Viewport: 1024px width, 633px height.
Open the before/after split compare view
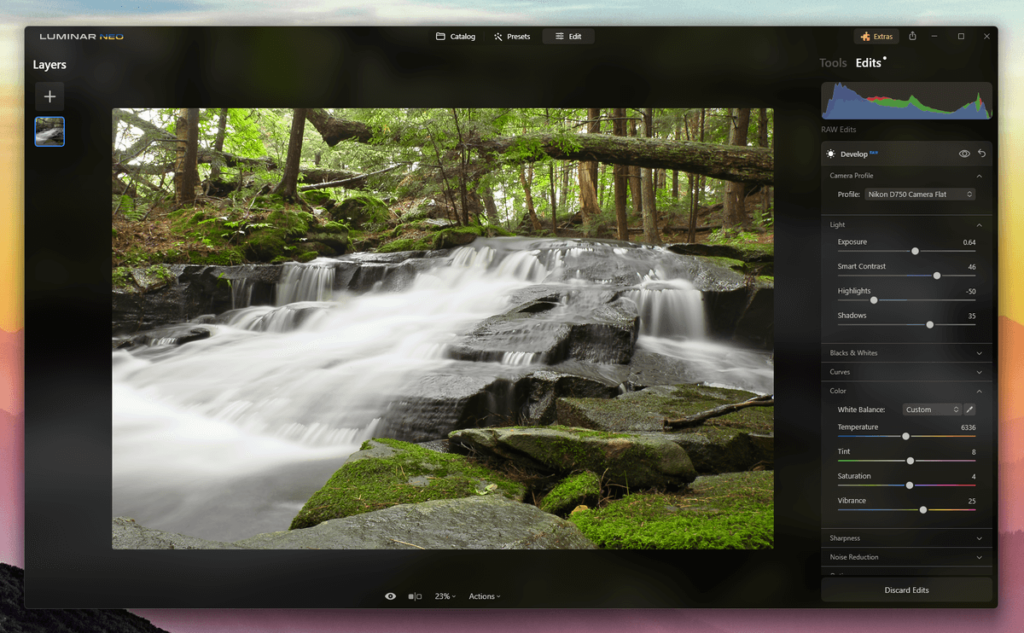(x=414, y=596)
